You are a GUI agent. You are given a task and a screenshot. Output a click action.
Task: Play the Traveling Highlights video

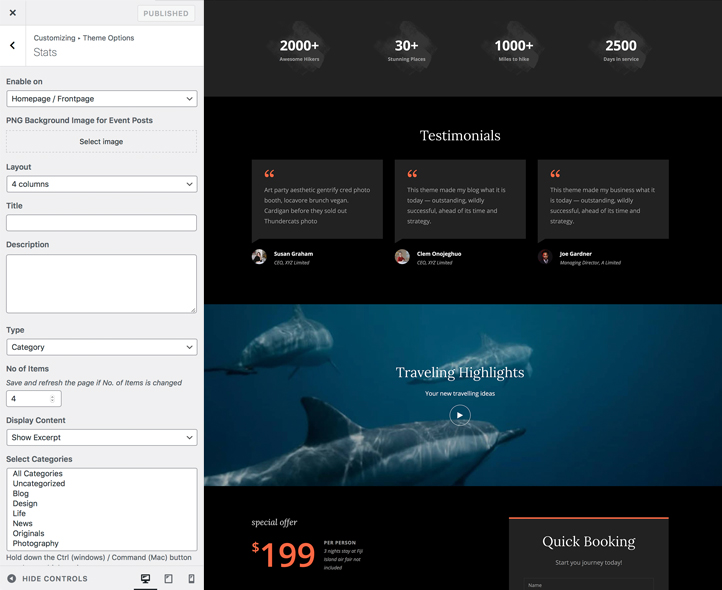[460, 415]
